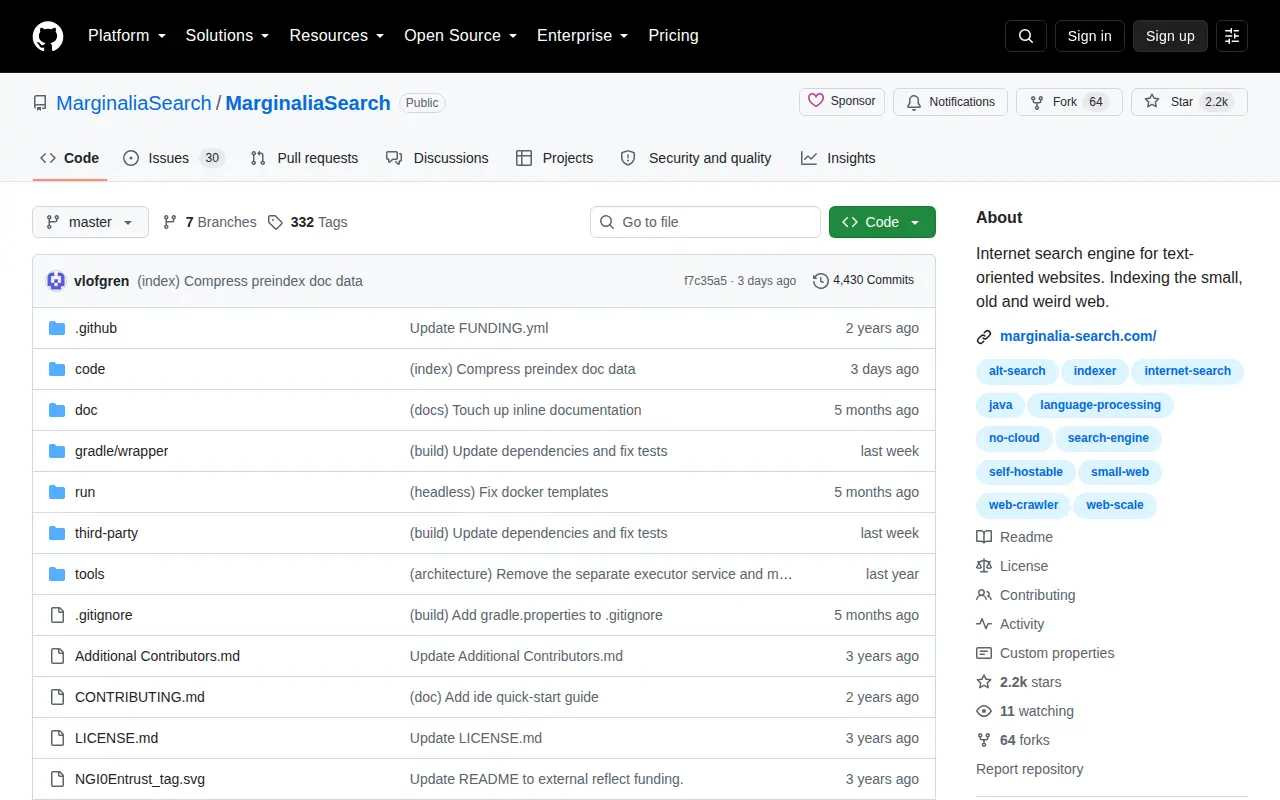Open the GitHub homepage logo
The image size is (1280, 800).
(x=48, y=36)
